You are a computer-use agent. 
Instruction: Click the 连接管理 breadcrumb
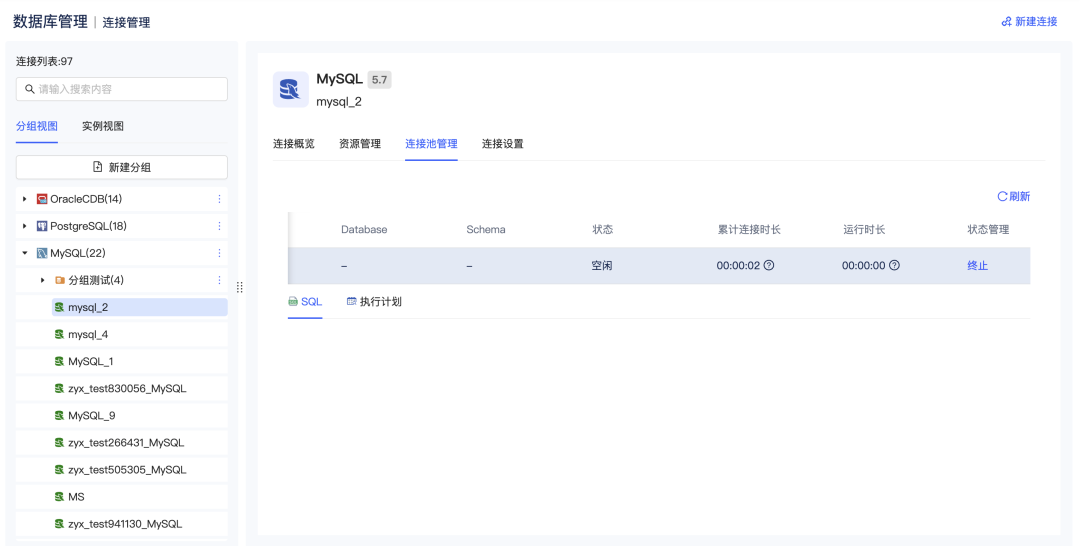tap(126, 22)
